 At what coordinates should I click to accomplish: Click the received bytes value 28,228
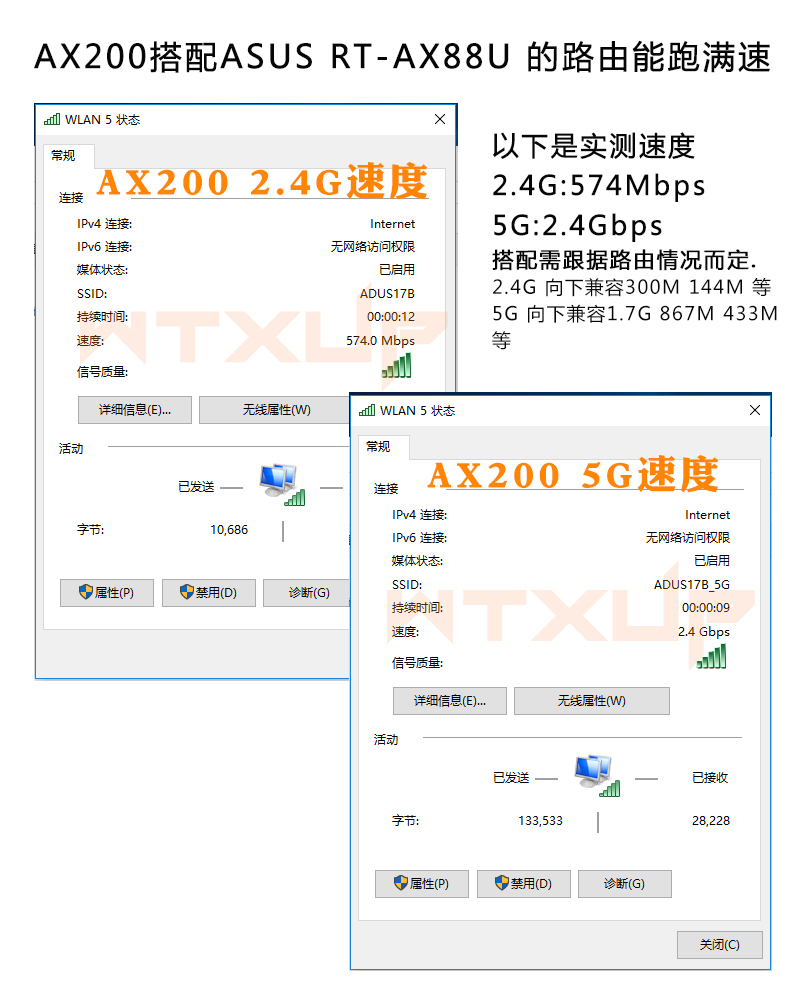pyautogui.click(x=711, y=821)
